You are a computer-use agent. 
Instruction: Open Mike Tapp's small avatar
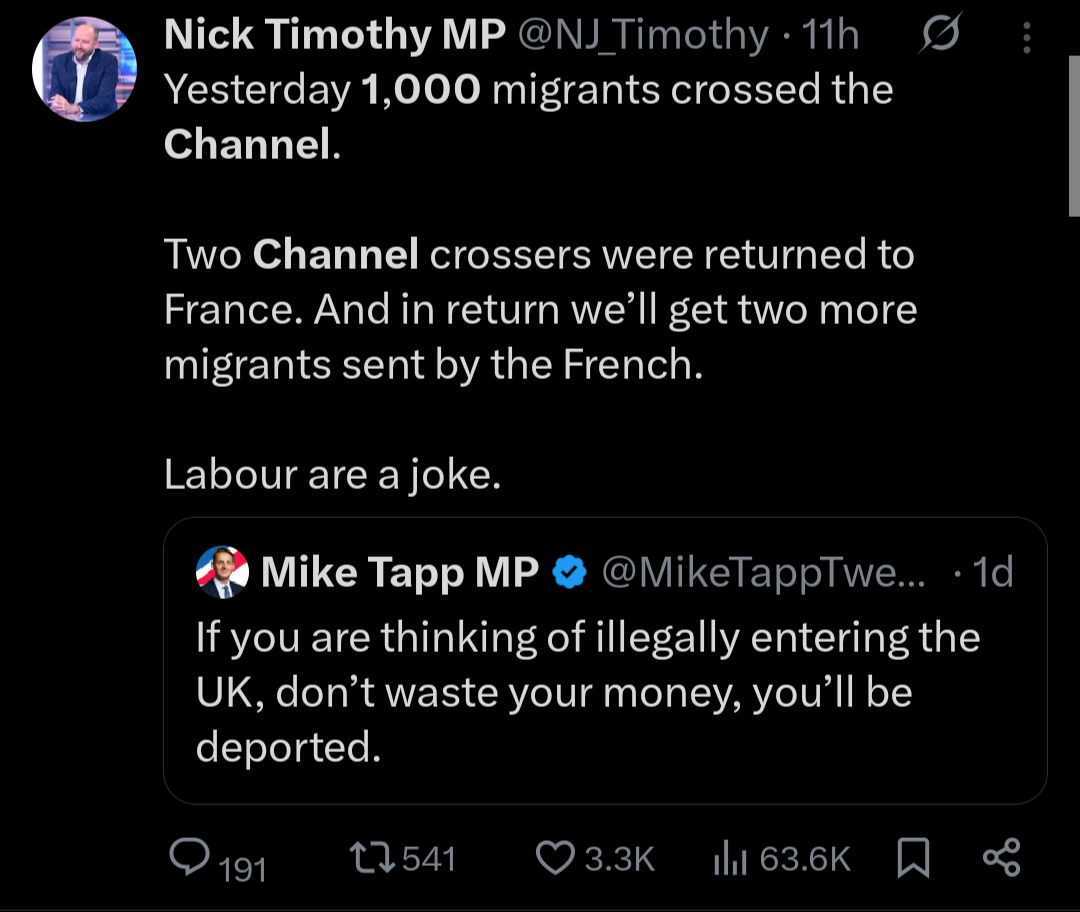222,573
